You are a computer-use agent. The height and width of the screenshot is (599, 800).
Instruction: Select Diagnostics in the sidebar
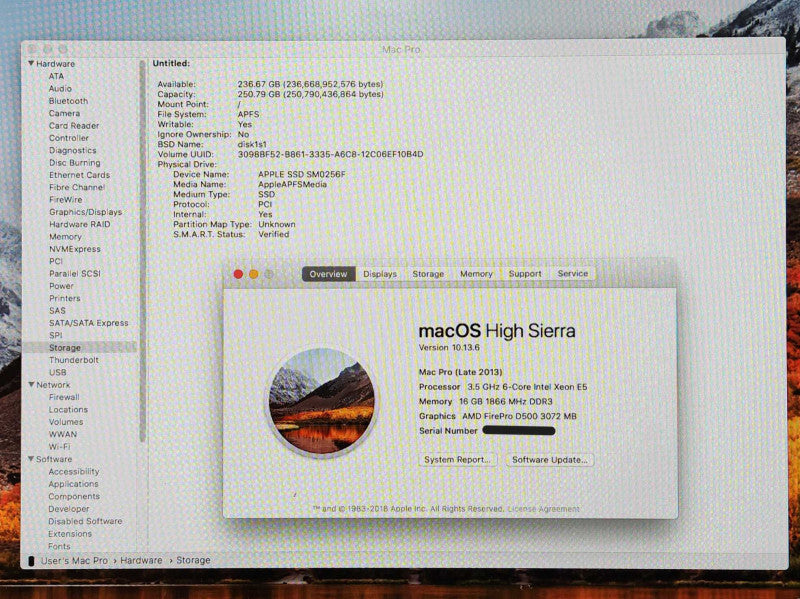[x=72, y=150]
